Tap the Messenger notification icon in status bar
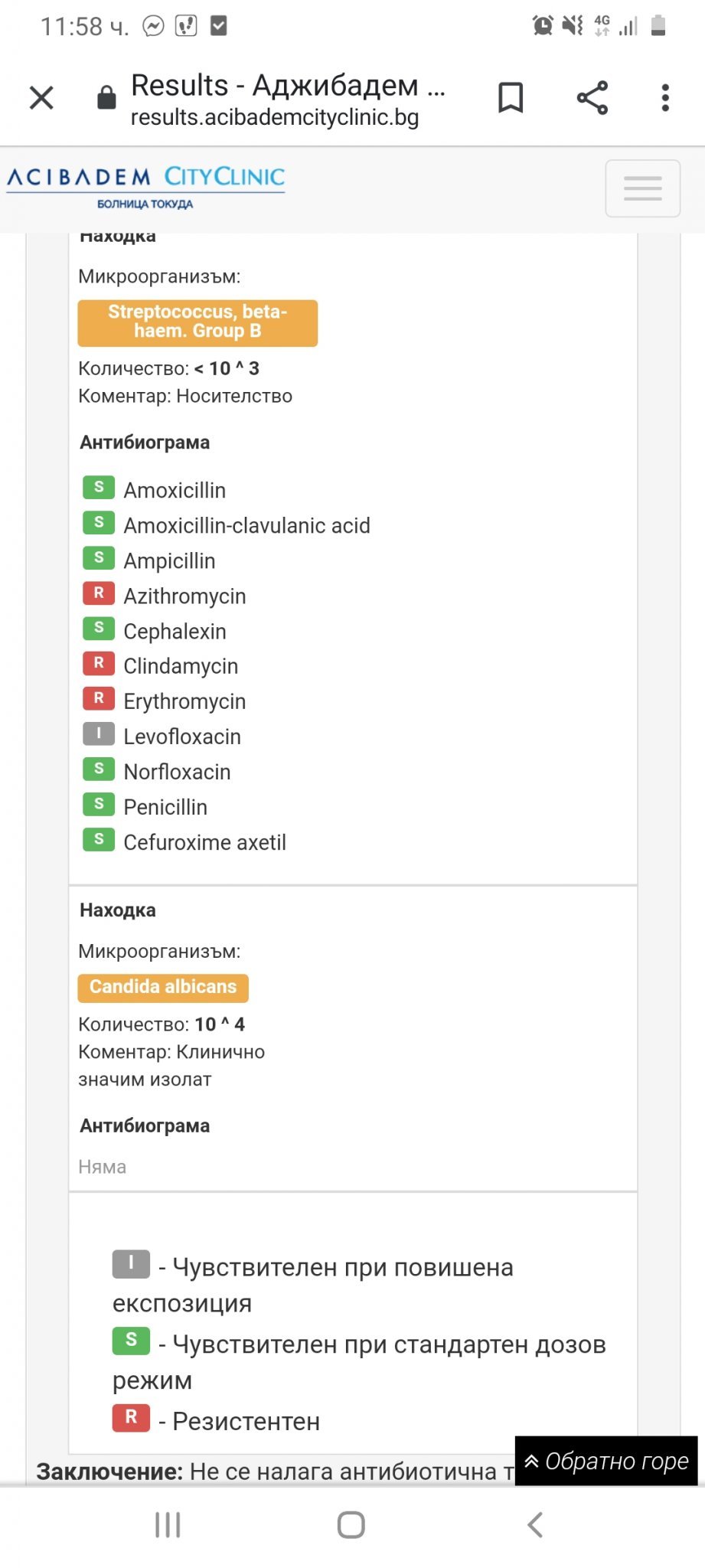Viewport: 705px width, 1568px height. [x=154, y=27]
